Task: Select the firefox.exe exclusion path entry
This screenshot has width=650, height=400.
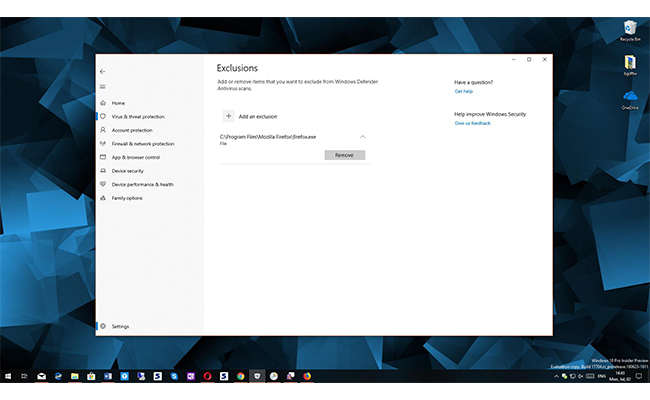Action: coord(268,136)
